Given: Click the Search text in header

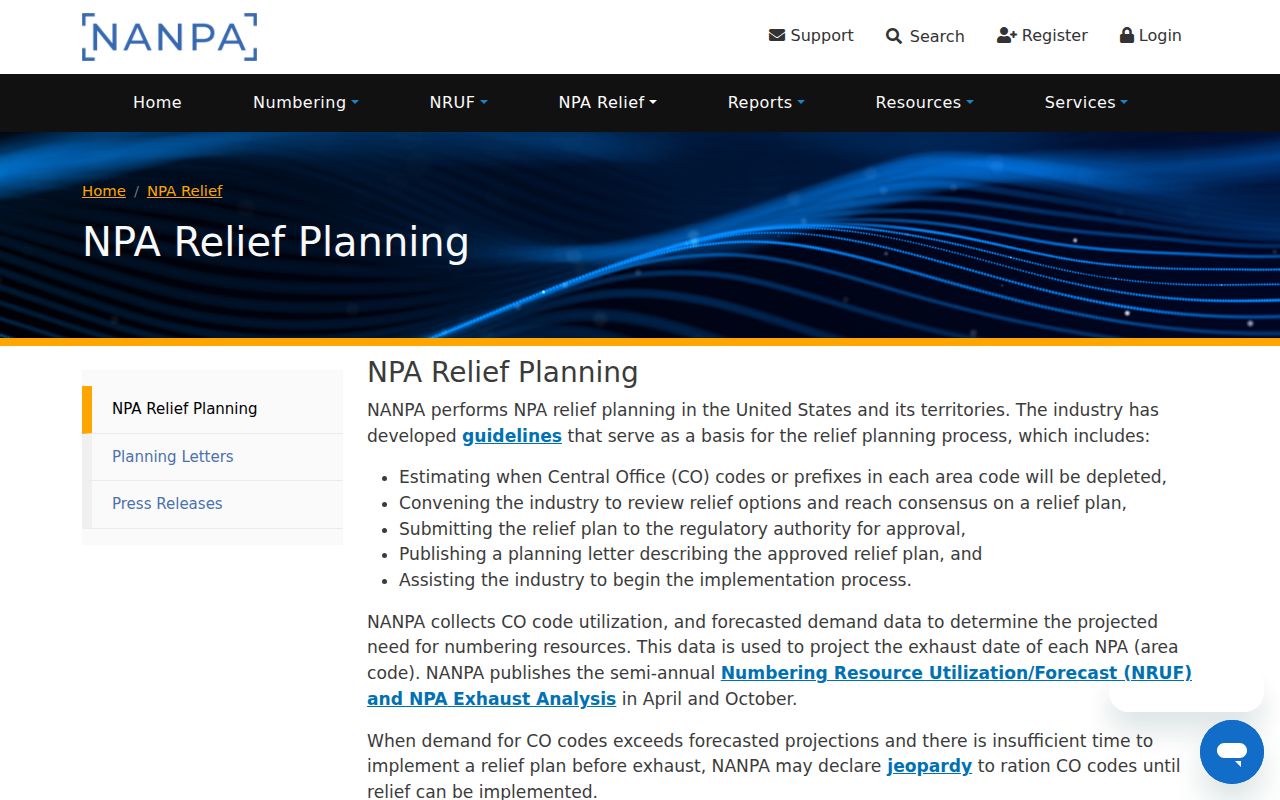Looking at the screenshot, I should click(937, 36).
